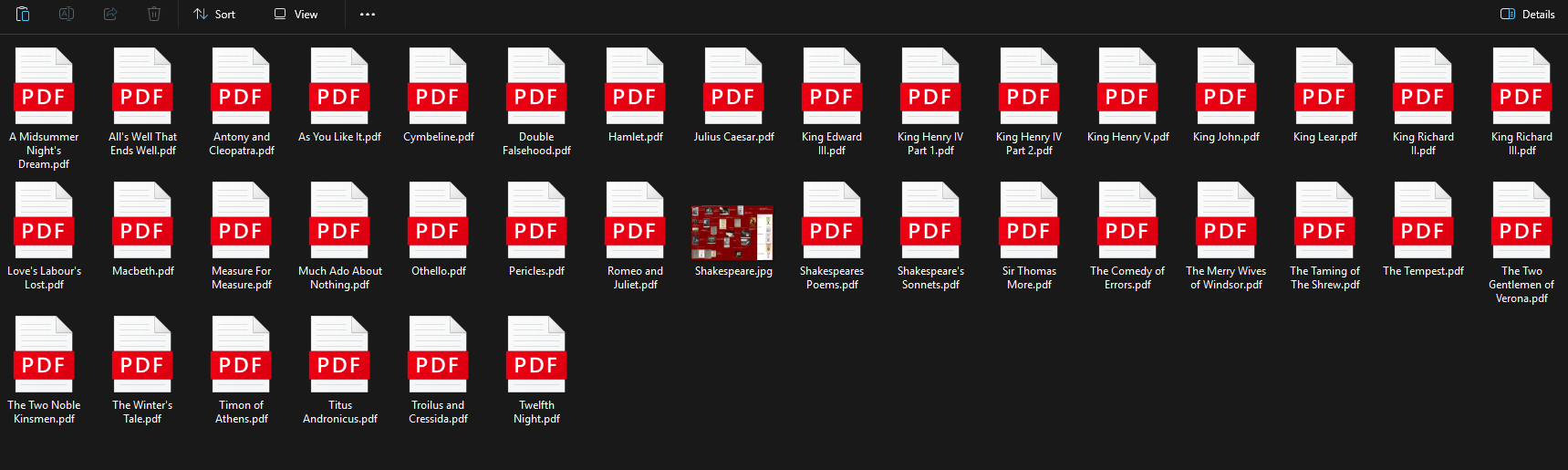Click the Delete trash can icon

coord(154,14)
